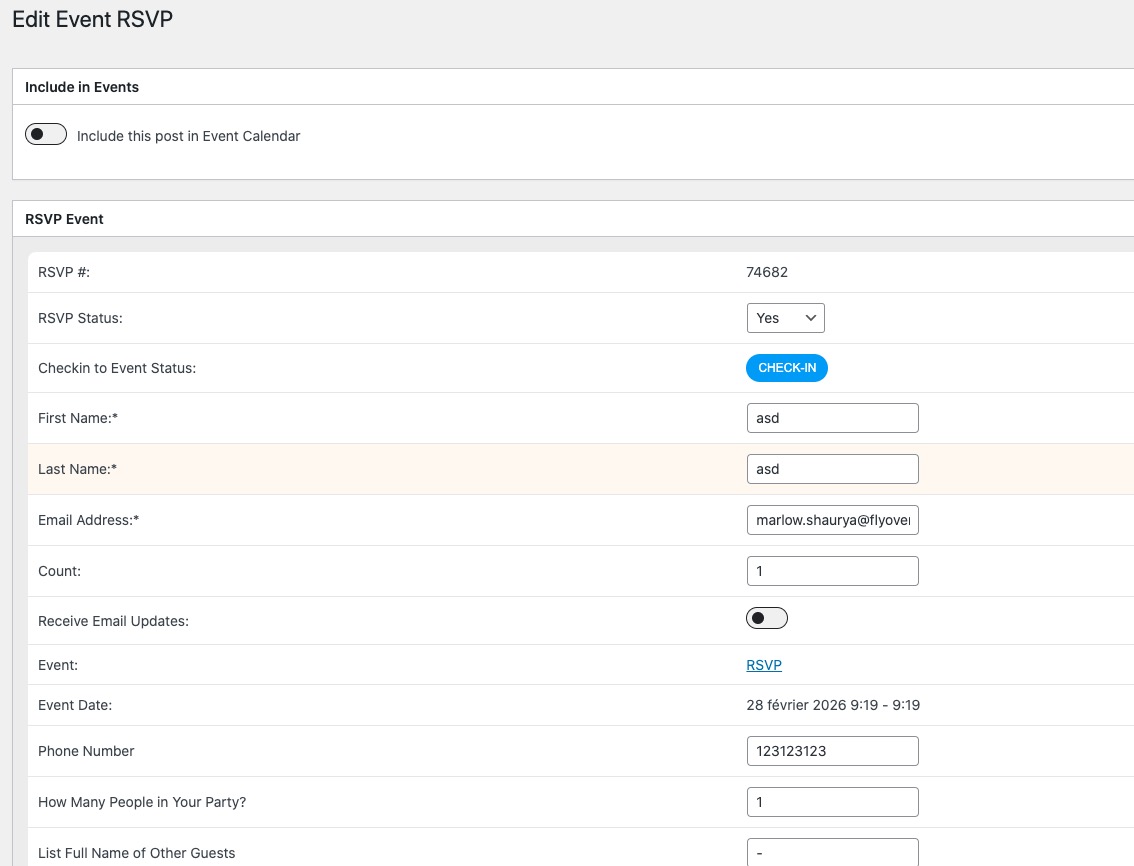Click the Phone Number field
This screenshot has width=1134, height=866.
coord(832,751)
